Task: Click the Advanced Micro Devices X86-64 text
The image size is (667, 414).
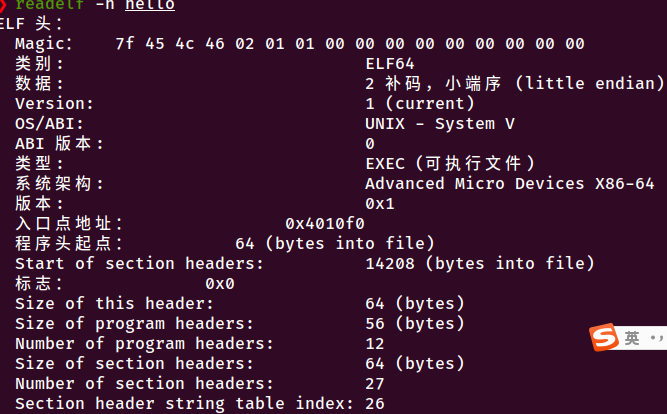Action: pyautogui.click(x=510, y=184)
